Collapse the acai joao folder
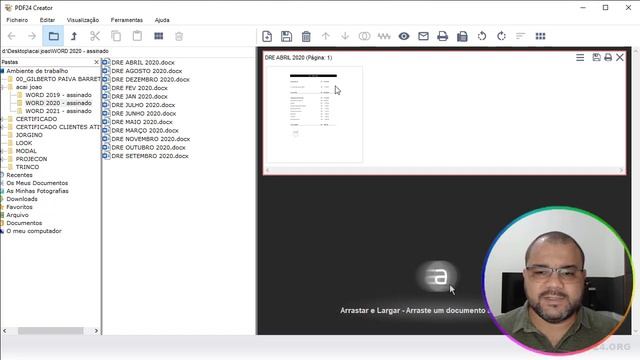The image size is (640, 360). point(3,87)
